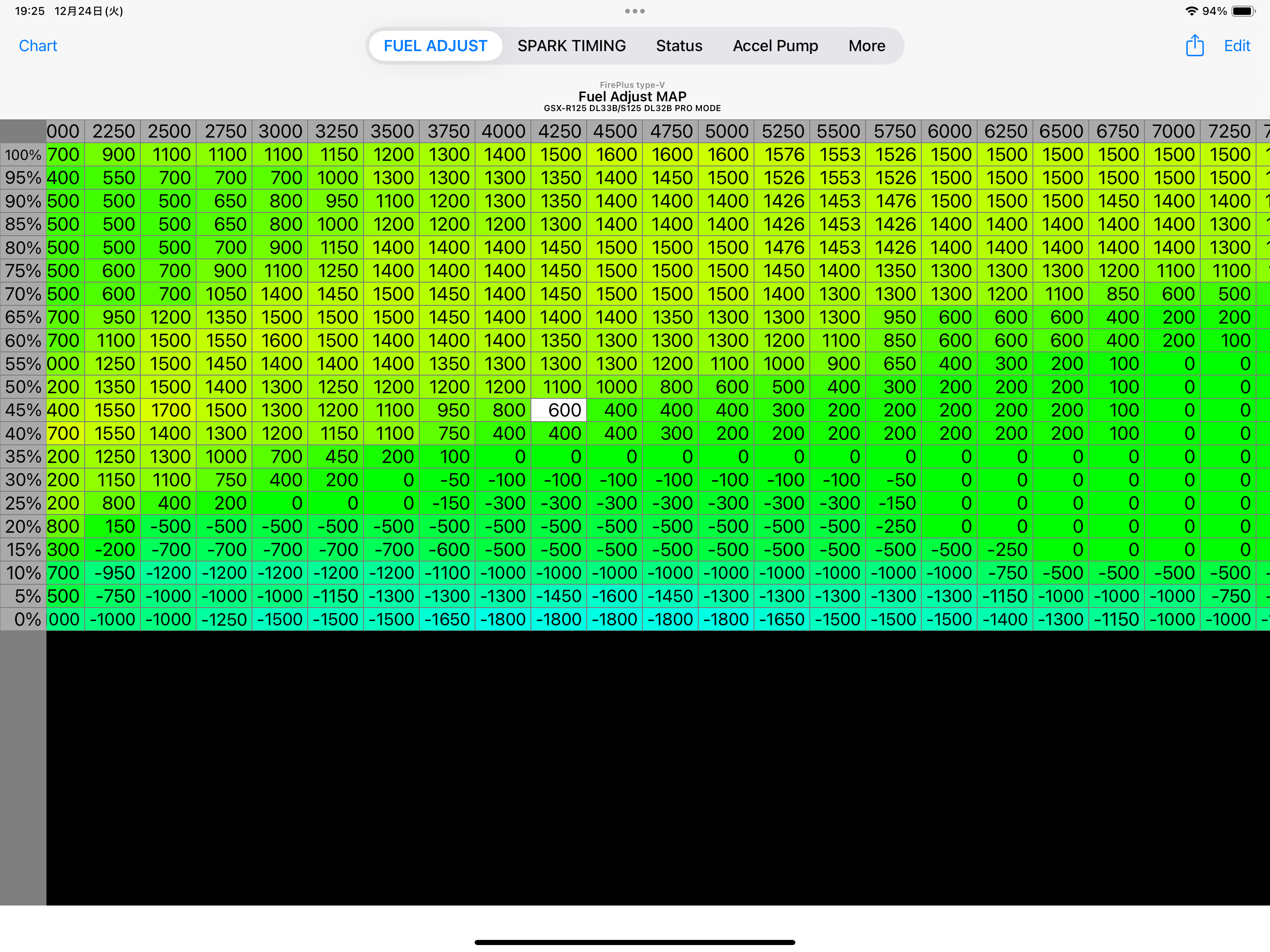
Task: Select cell -1400 at 0% / 6250
Action: 1005,619
